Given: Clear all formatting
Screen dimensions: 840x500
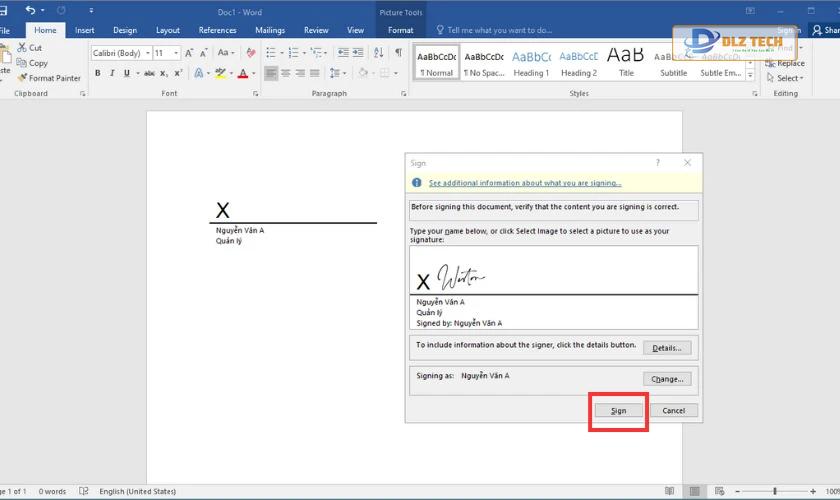Looking at the screenshot, I should (251, 53).
